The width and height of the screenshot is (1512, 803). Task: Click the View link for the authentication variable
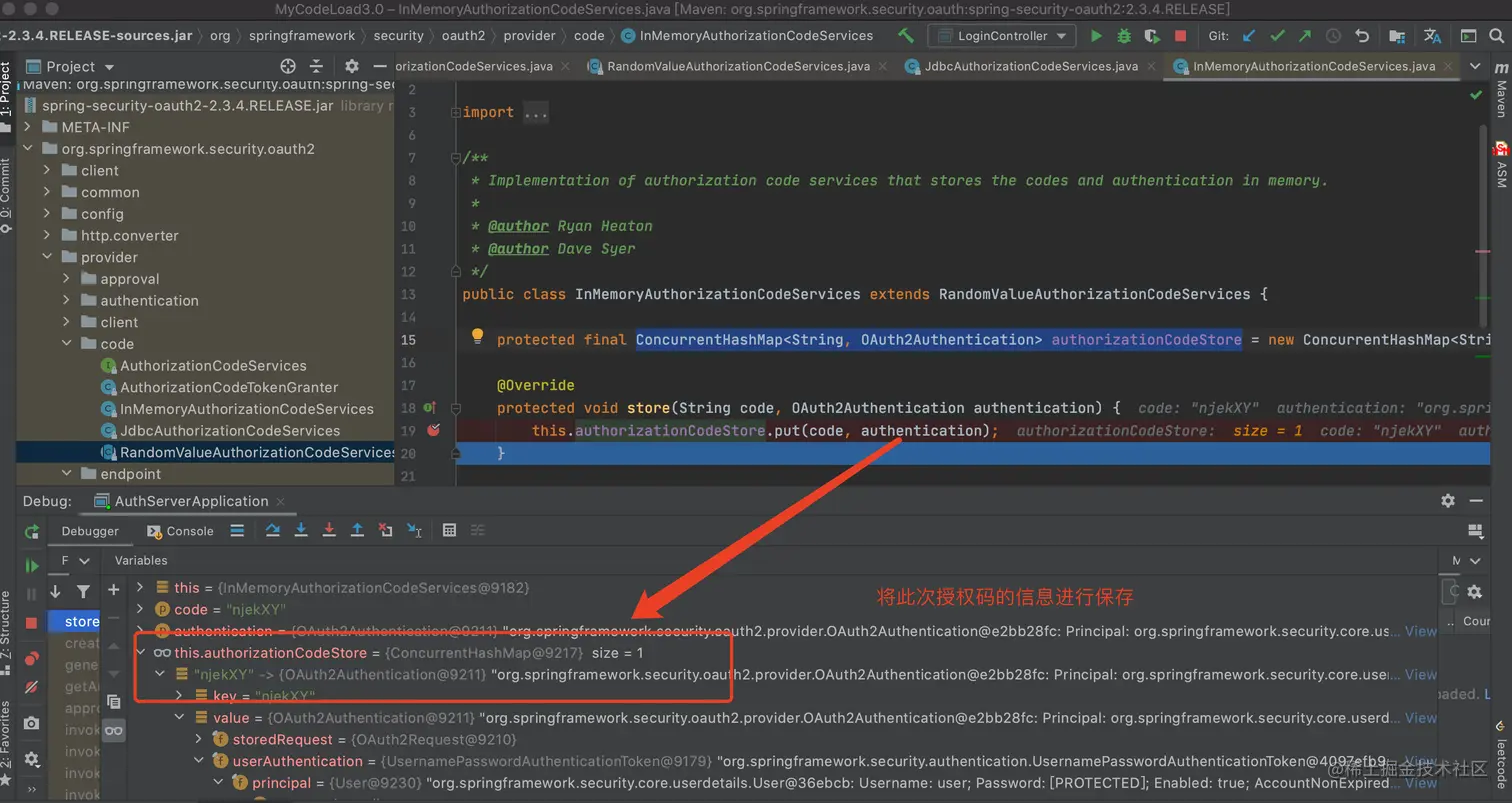tap(1420, 631)
